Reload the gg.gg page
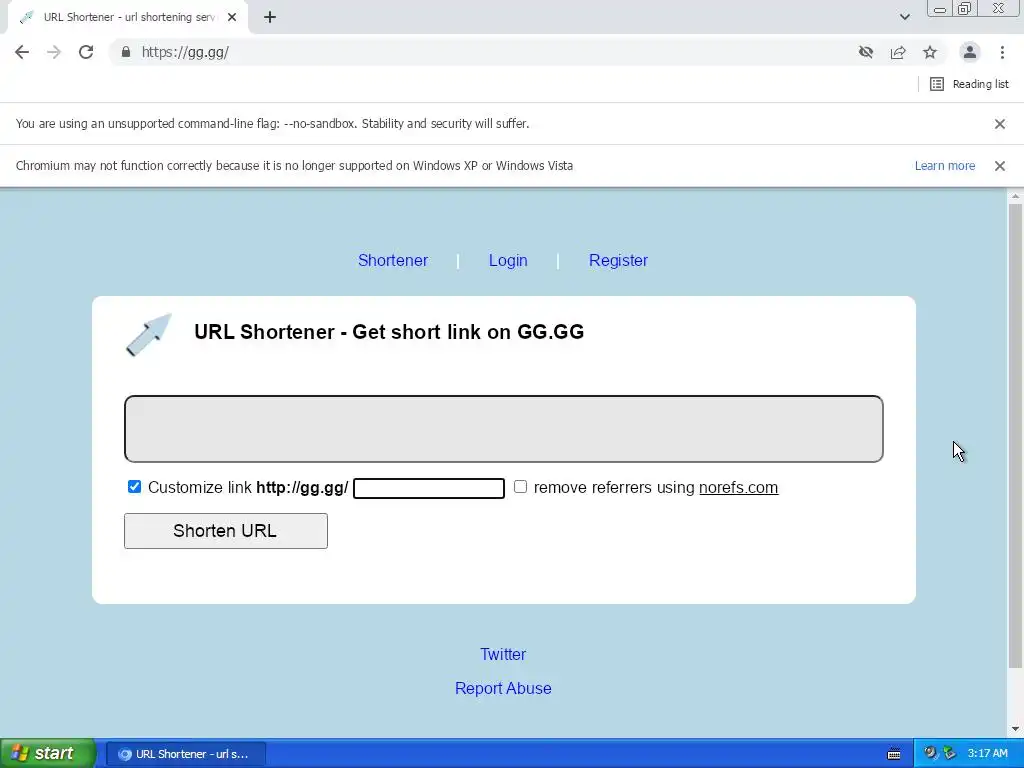The width and height of the screenshot is (1024, 768). click(x=86, y=52)
